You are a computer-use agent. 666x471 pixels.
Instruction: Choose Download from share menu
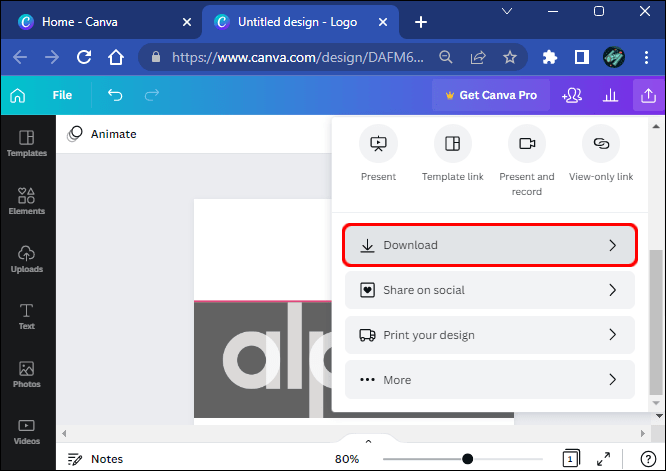click(490, 245)
